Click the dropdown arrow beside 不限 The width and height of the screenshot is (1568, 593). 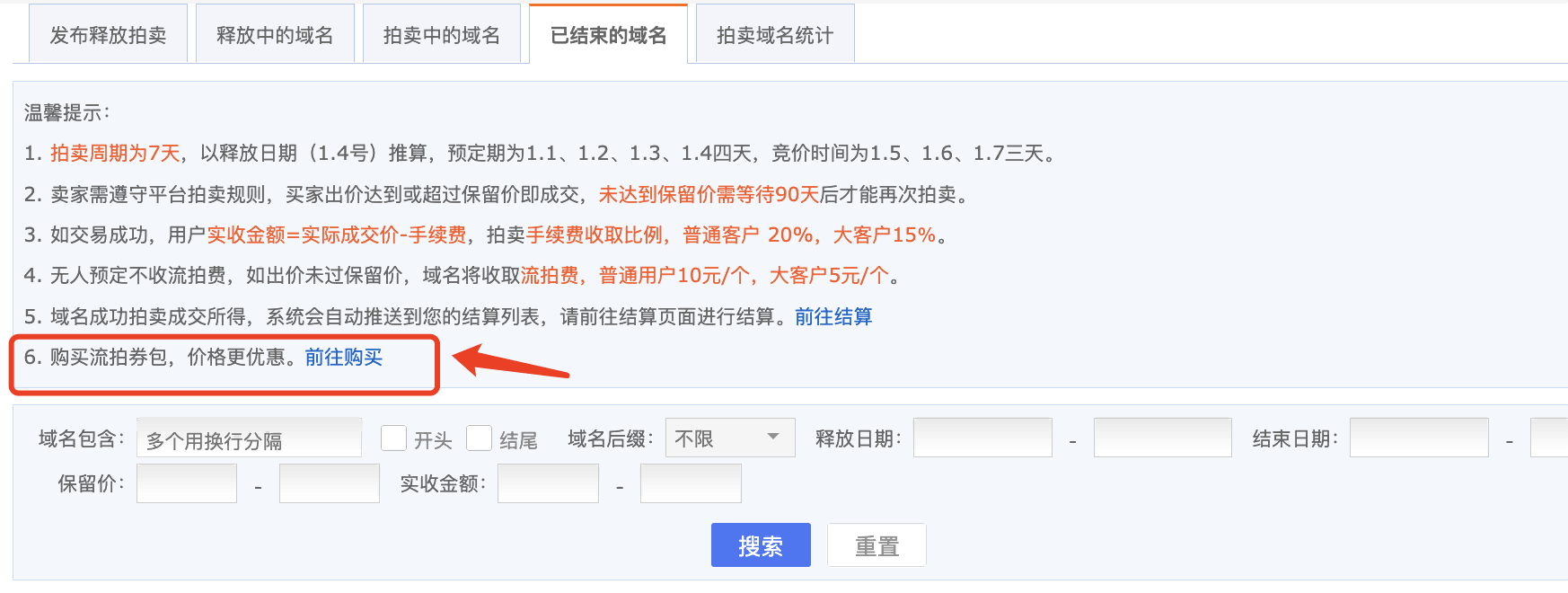(773, 438)
